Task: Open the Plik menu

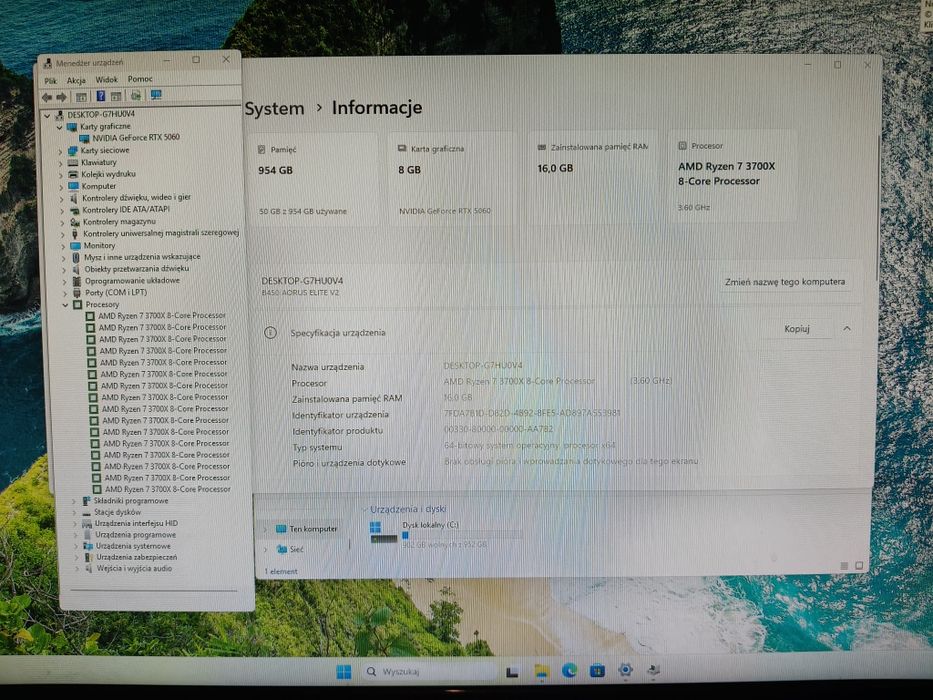Action: (51, 81)
